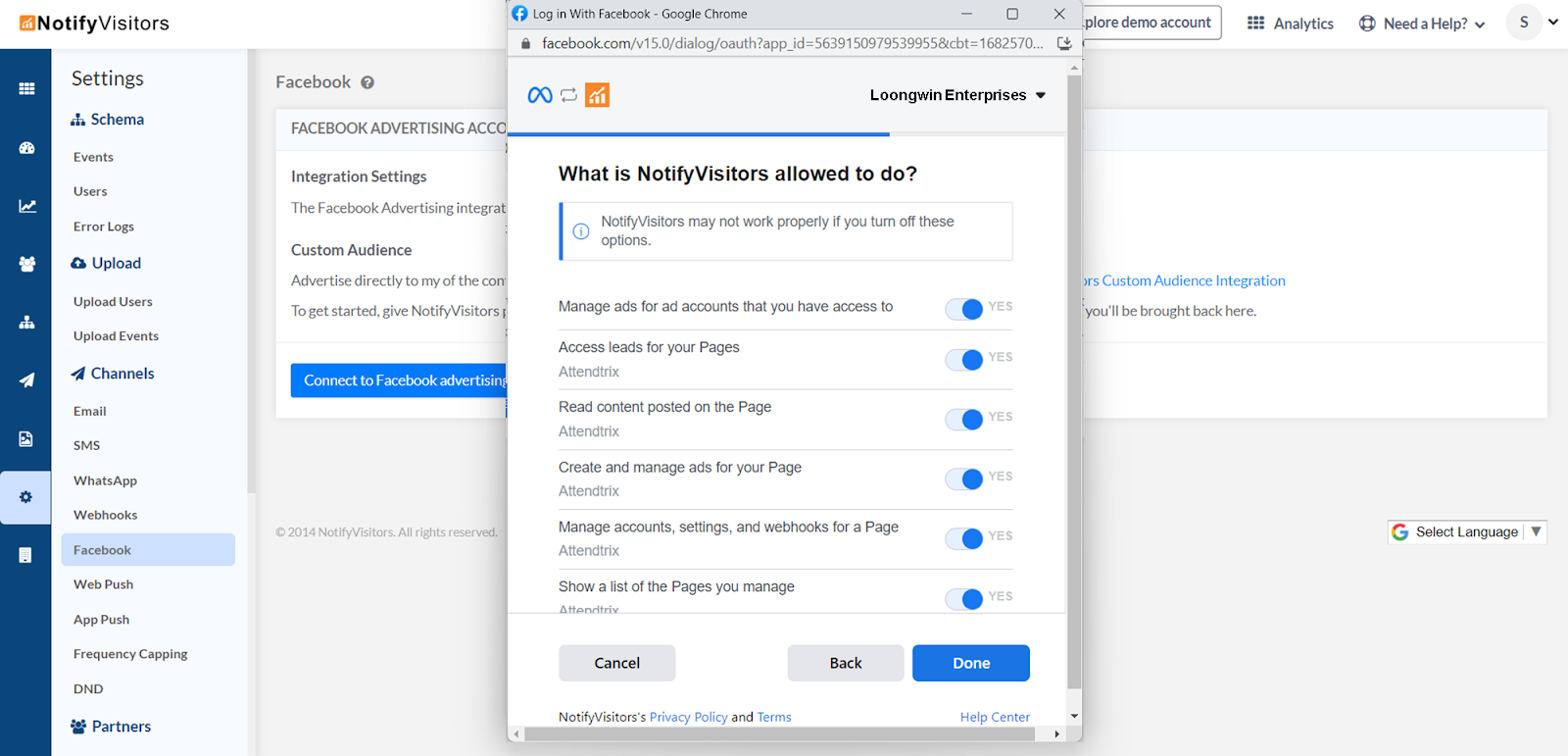The height and width of the screenshot is (756, 1568).
Task: Toggle Read content posted on the Page switch
Action: pos(964,420)
